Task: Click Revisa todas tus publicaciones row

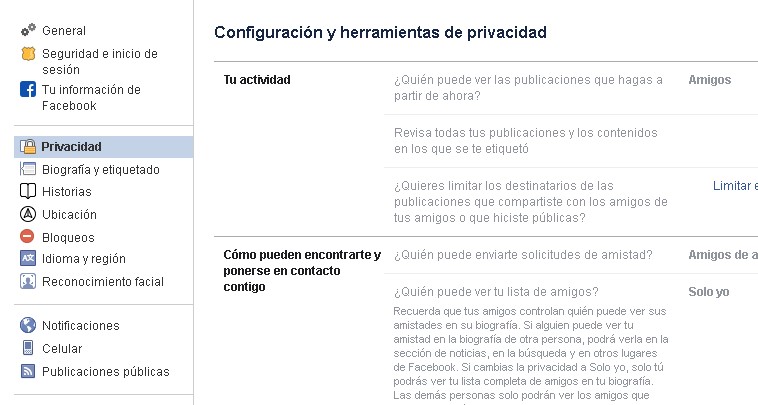Action: 525,141
